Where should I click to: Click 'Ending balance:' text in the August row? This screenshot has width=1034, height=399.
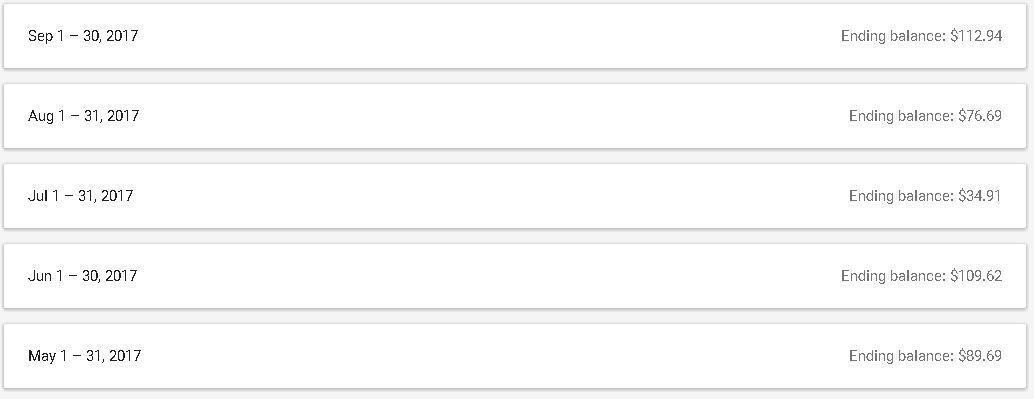(x=901, y=116)
